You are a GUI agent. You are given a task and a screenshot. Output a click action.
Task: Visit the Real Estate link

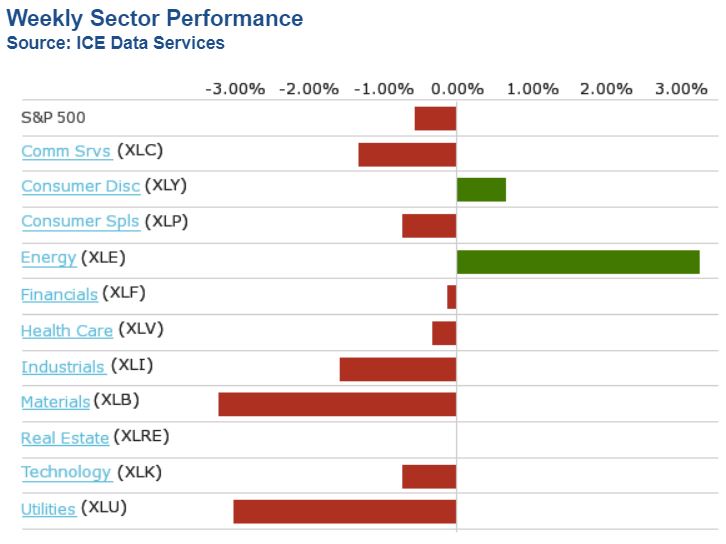coord(65,438)
